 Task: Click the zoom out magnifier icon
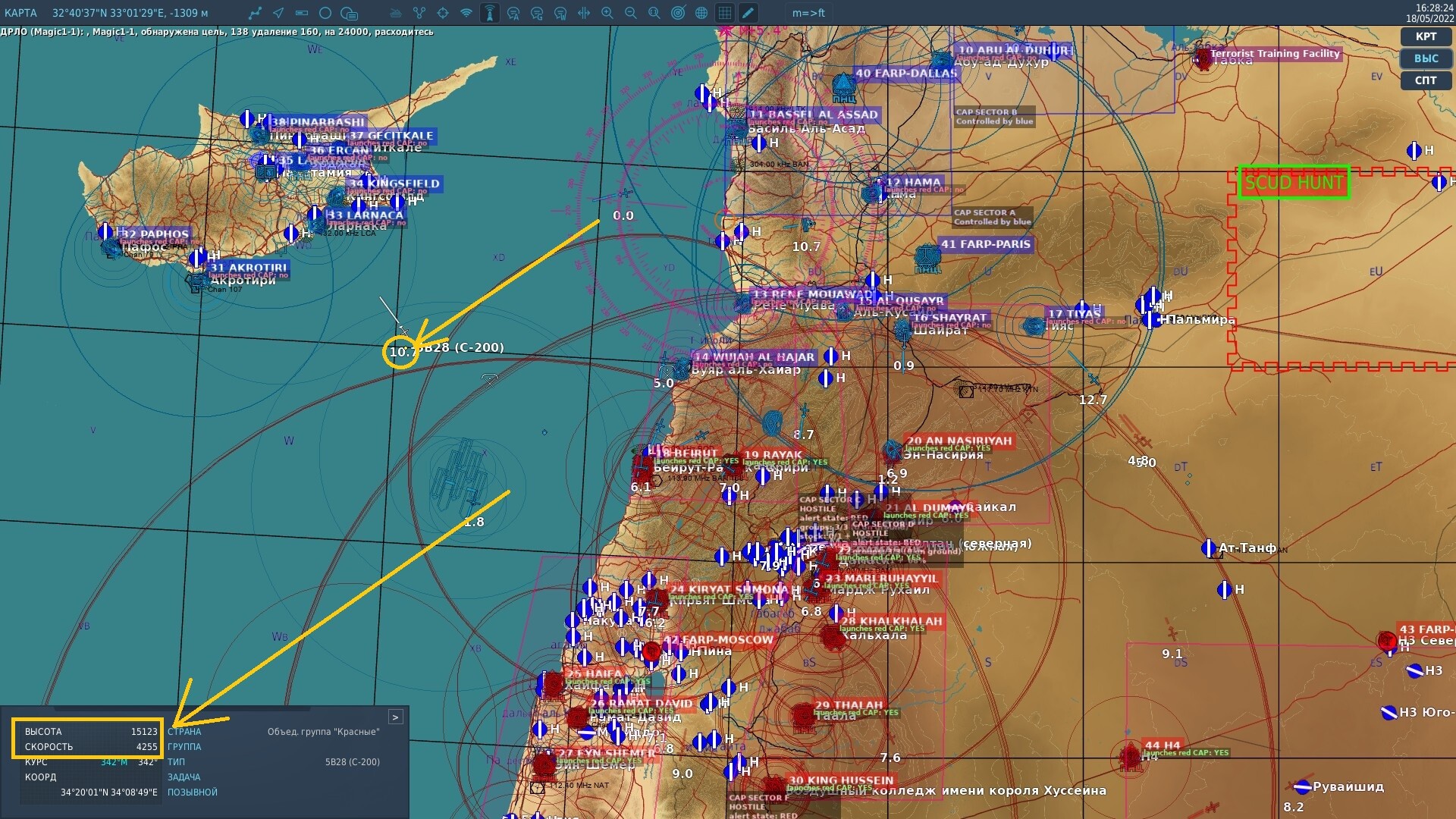pos(630,13)
